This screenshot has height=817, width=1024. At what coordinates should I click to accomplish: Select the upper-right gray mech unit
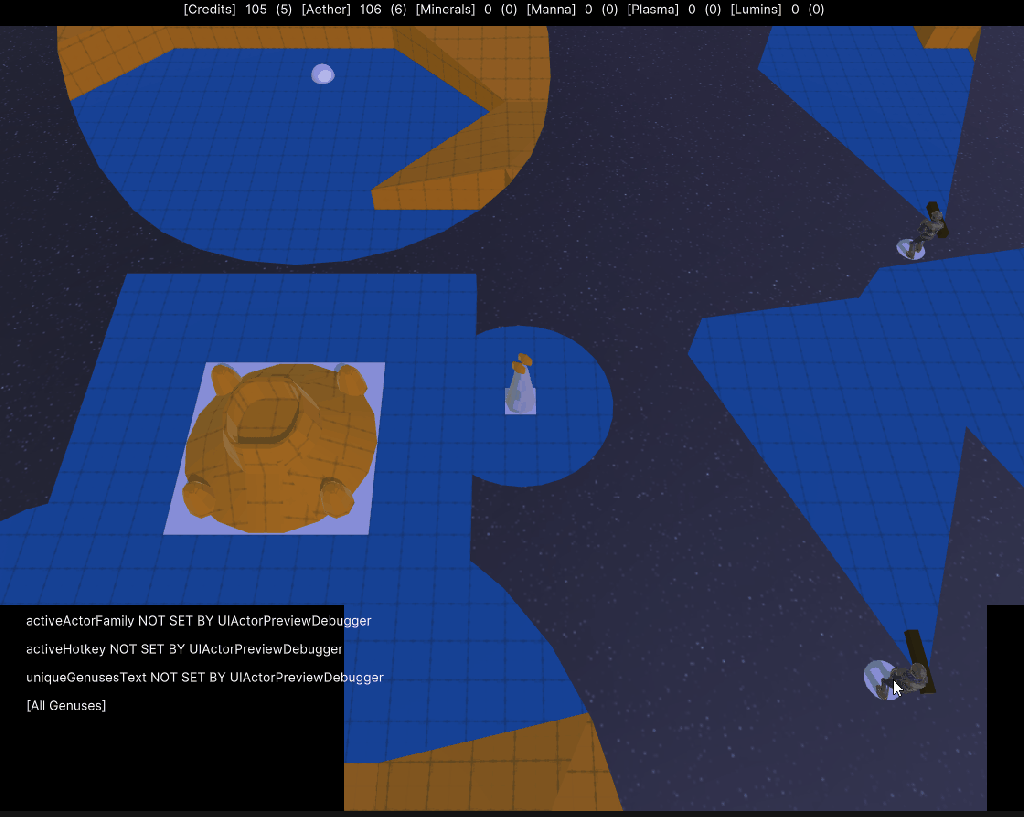pos(927,234)
